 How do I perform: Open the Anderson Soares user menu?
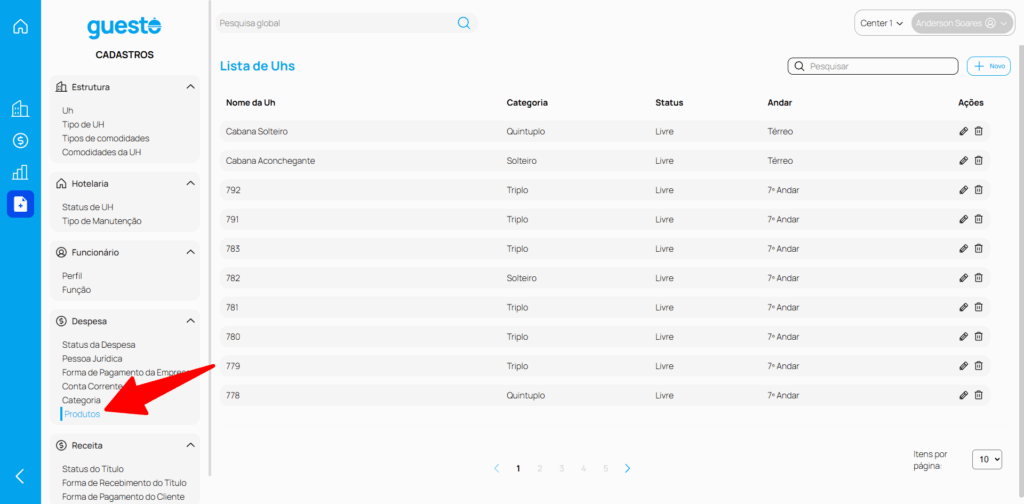[961, 23]
